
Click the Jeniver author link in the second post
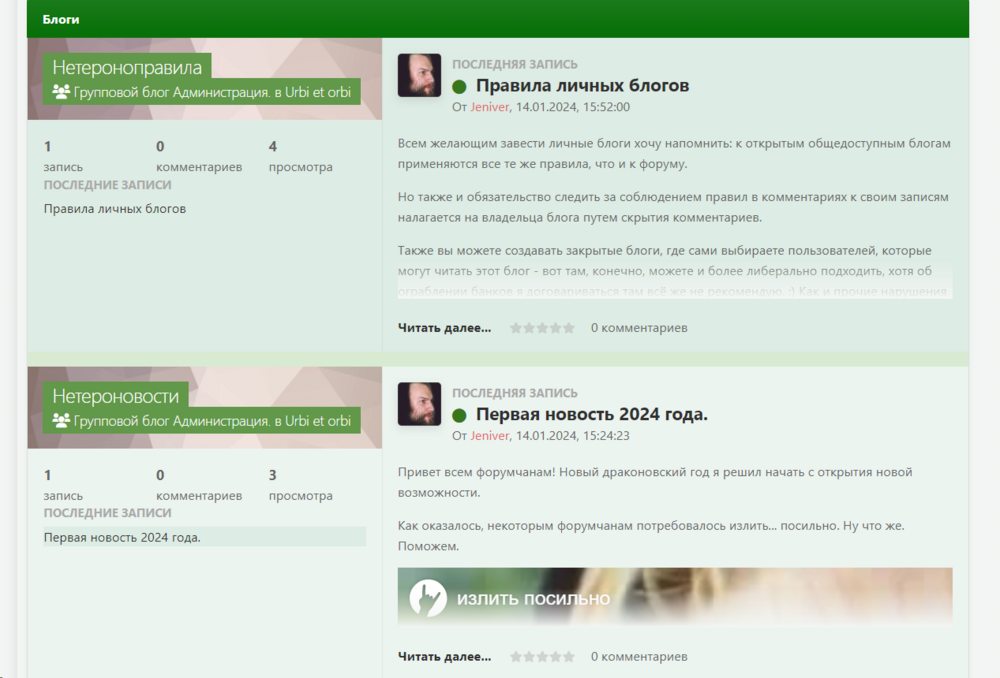(x=489, y=436)
